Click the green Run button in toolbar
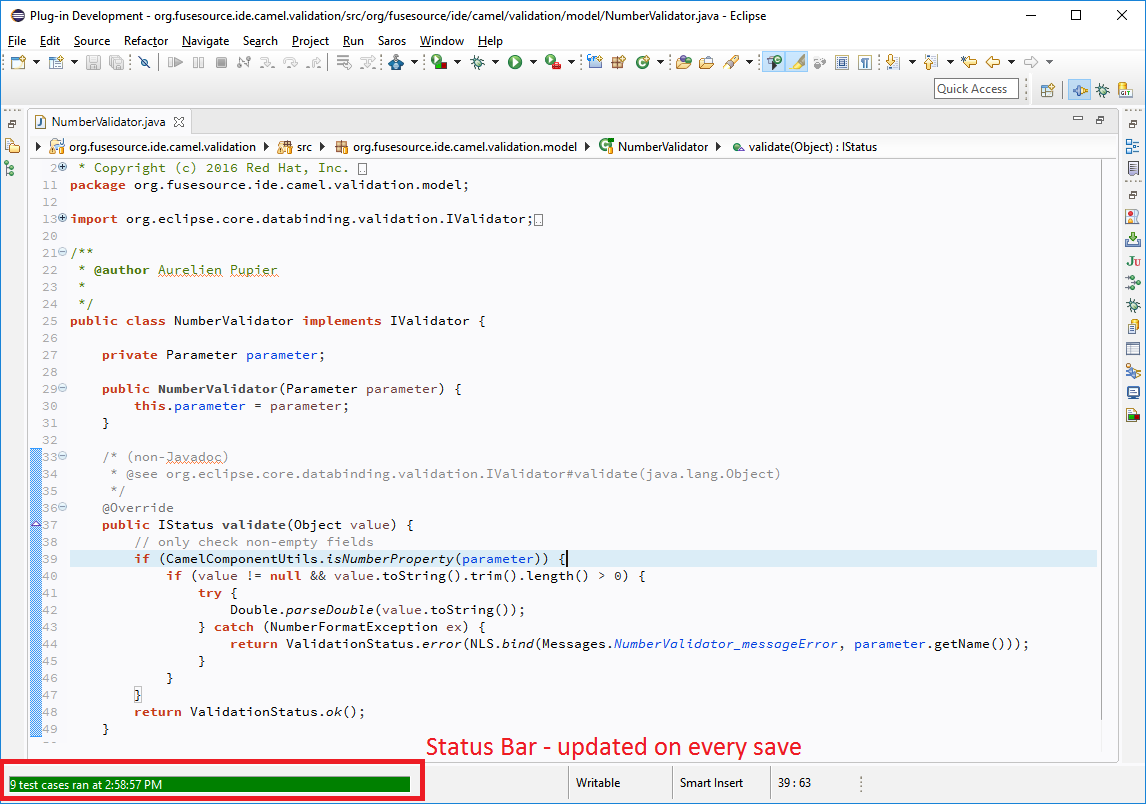This screenshot has width=1146, height=804. (x=515, y=62)
